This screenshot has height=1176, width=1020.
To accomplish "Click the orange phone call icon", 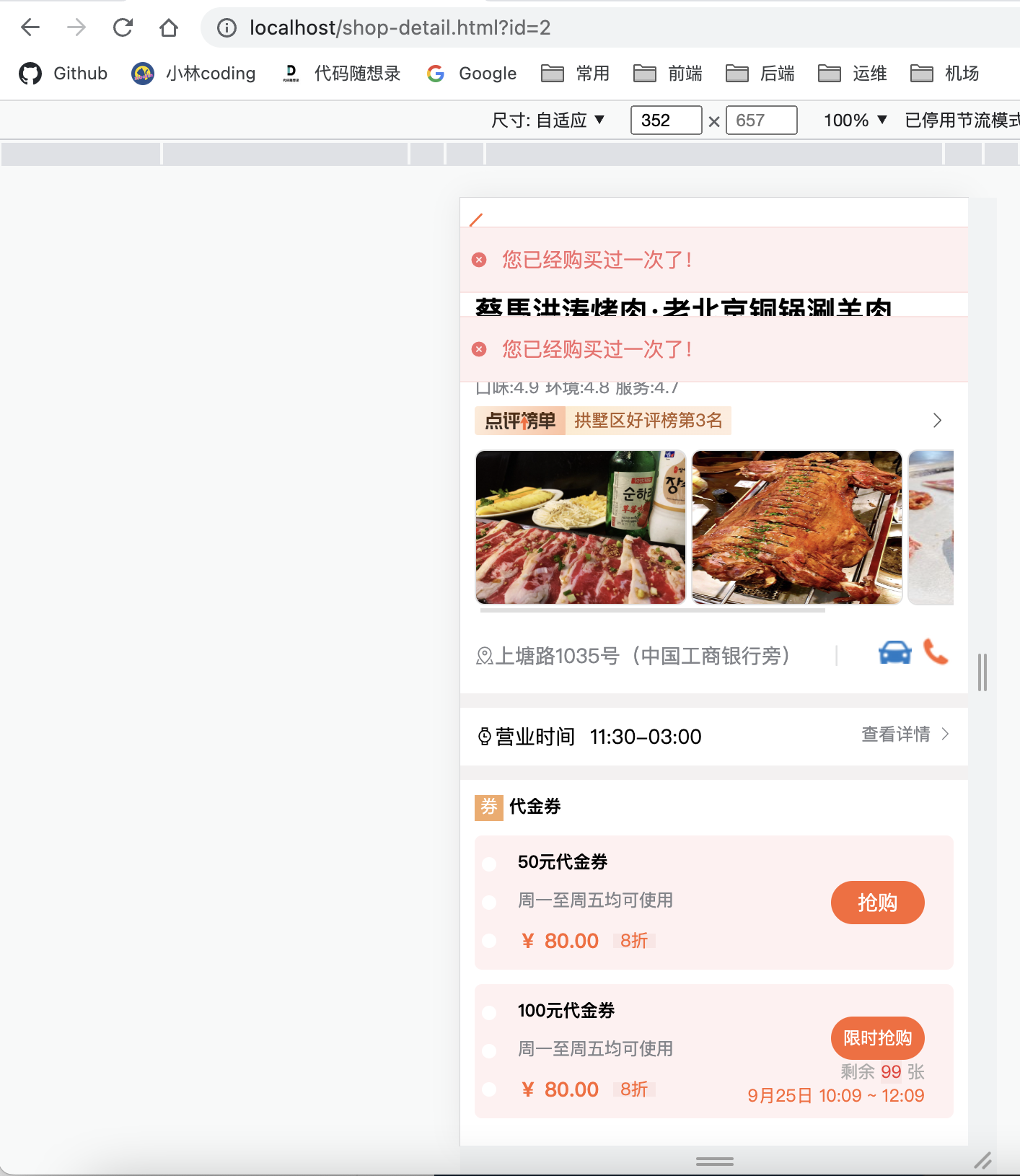I will click(x=936, y=651).
